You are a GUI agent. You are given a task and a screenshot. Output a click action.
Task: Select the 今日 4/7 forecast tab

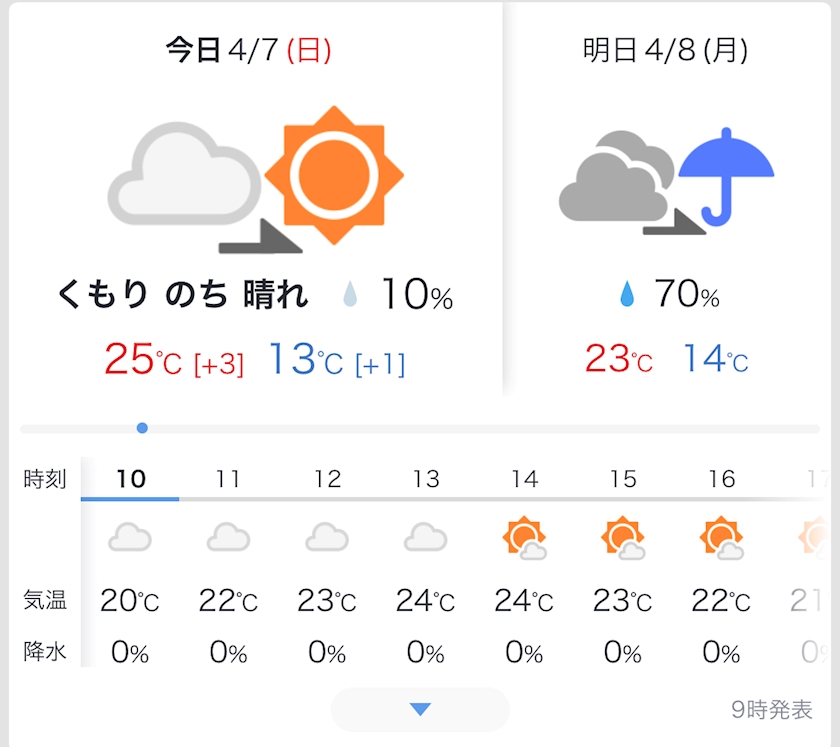point(248,51)
